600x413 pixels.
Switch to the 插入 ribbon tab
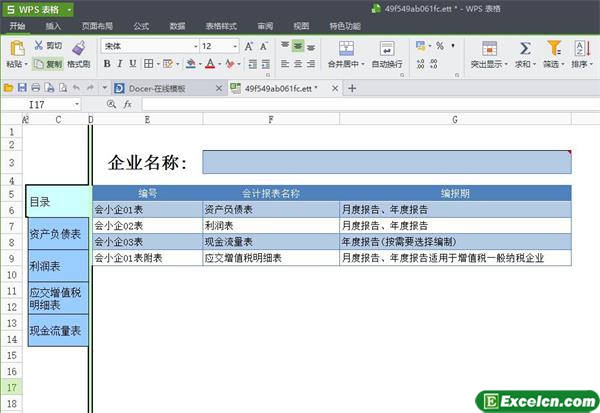click(x=53, y=26)
